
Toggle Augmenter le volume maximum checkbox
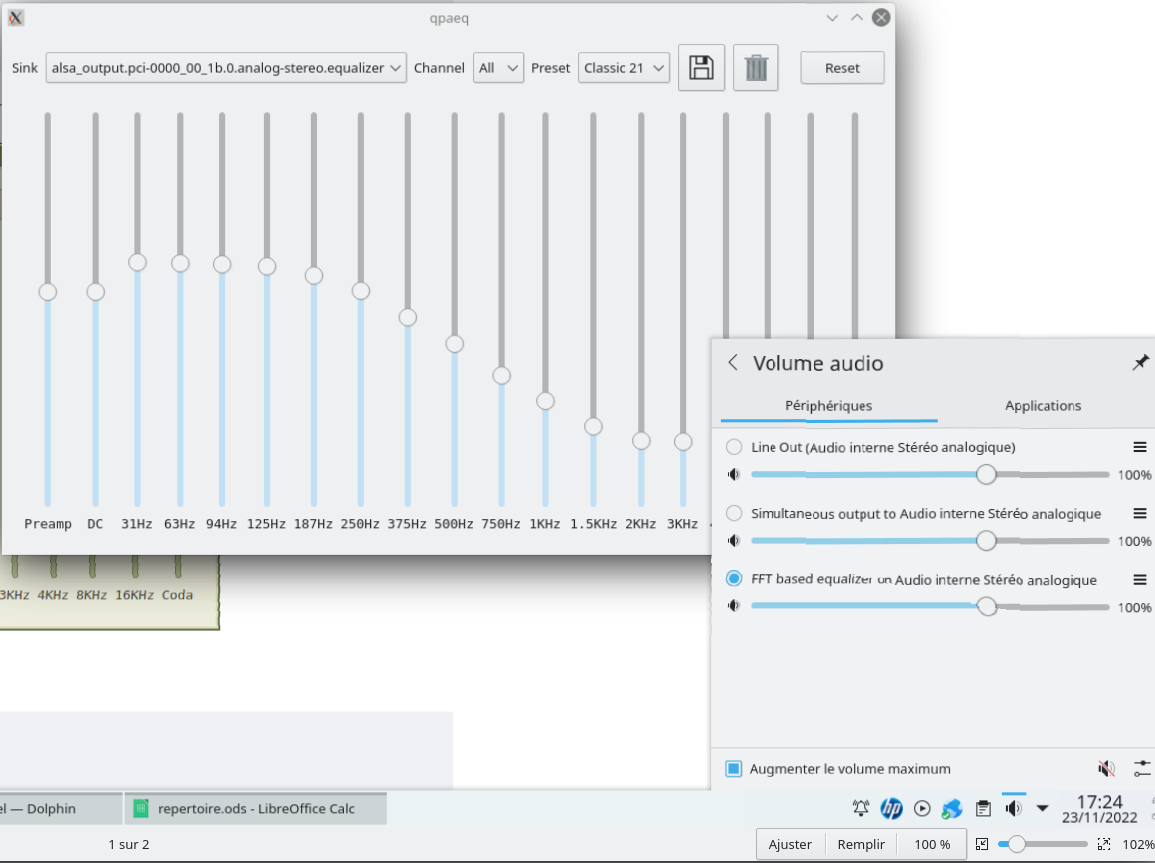point(733,769)
